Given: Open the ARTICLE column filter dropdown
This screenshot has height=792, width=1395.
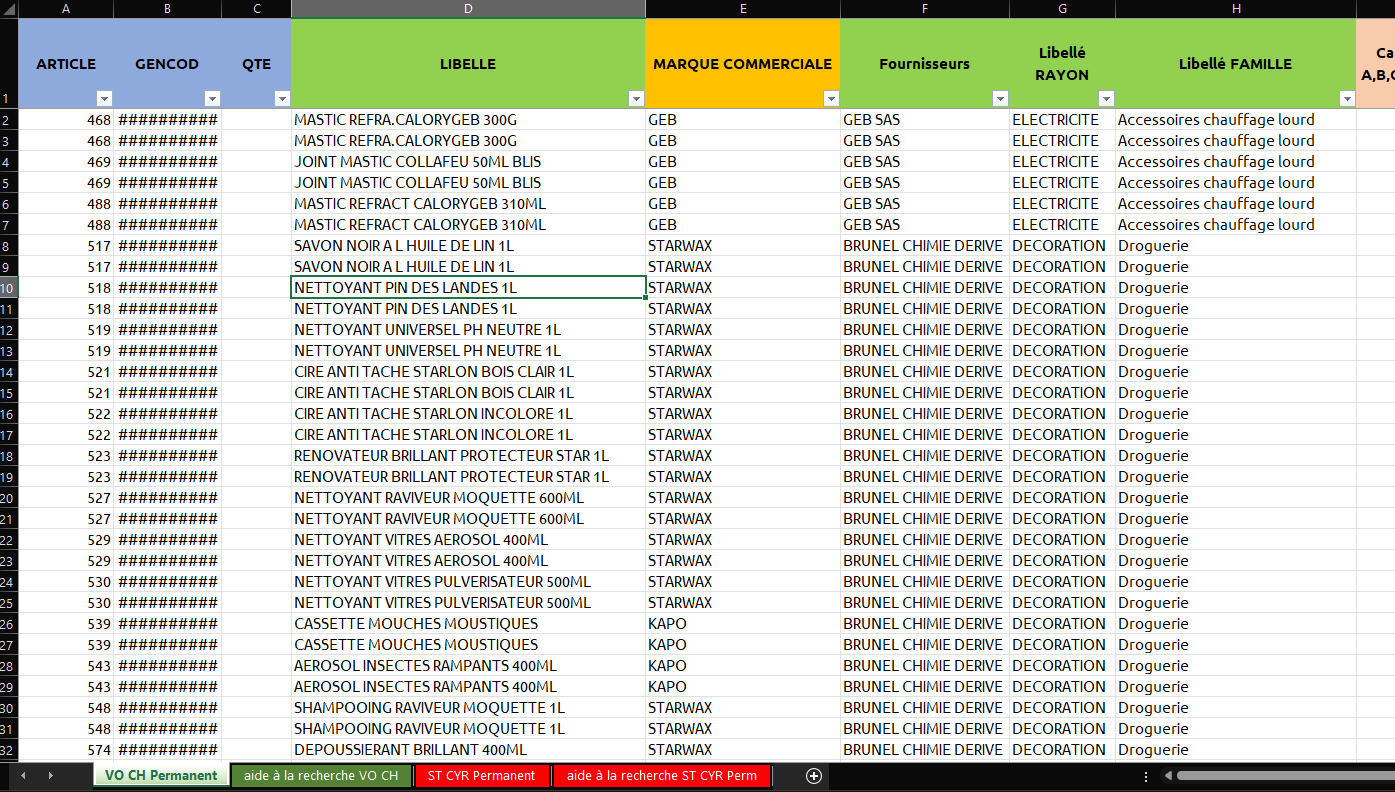Looking at the screenshot, I should point(104,98).
